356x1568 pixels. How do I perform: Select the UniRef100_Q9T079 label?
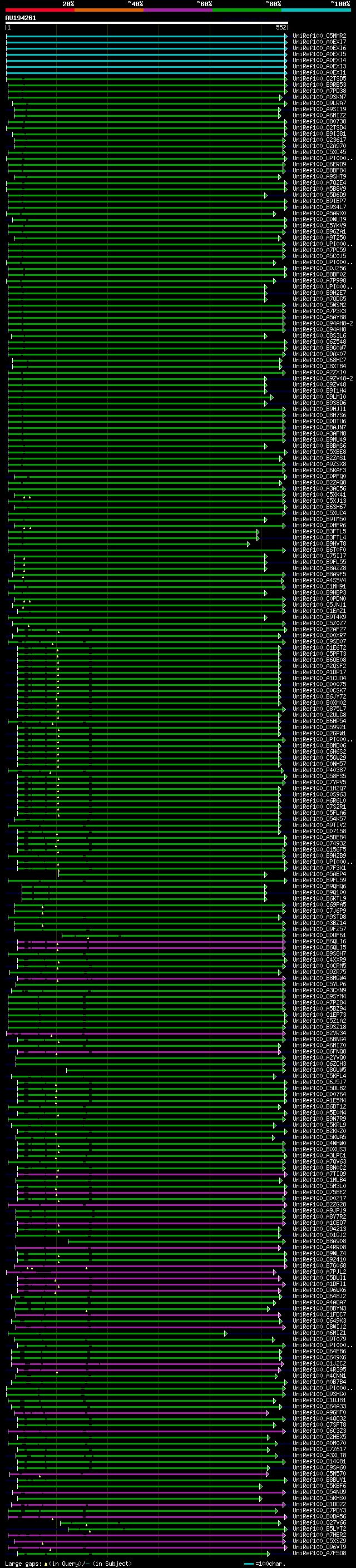(x=319, y=1339)
